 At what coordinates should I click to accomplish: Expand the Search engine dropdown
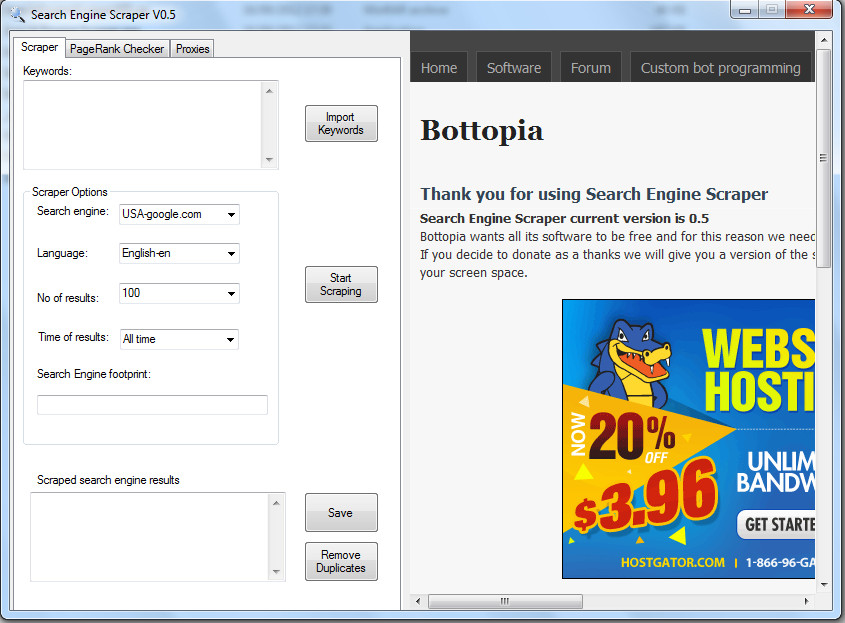pos(231,214)
